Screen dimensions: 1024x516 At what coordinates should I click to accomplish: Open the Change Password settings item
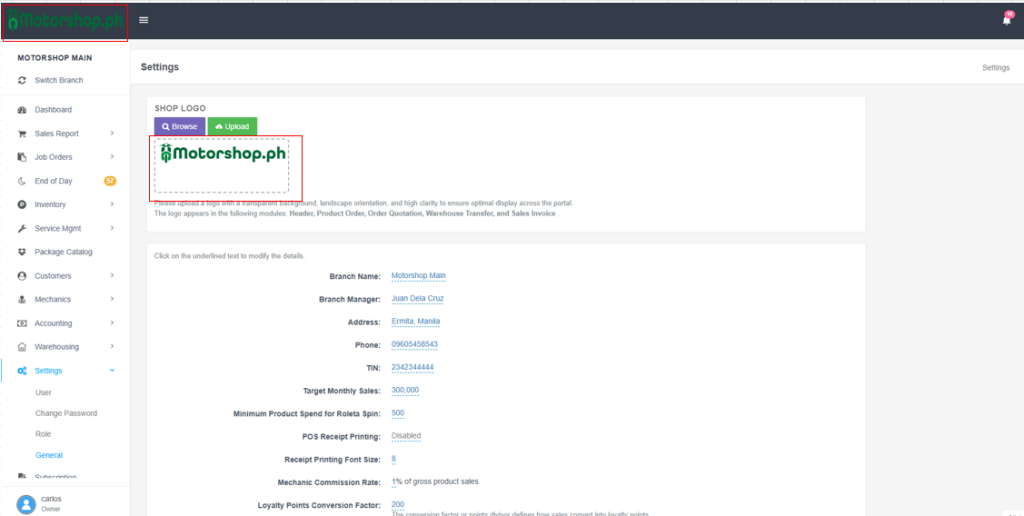point(66,413)
